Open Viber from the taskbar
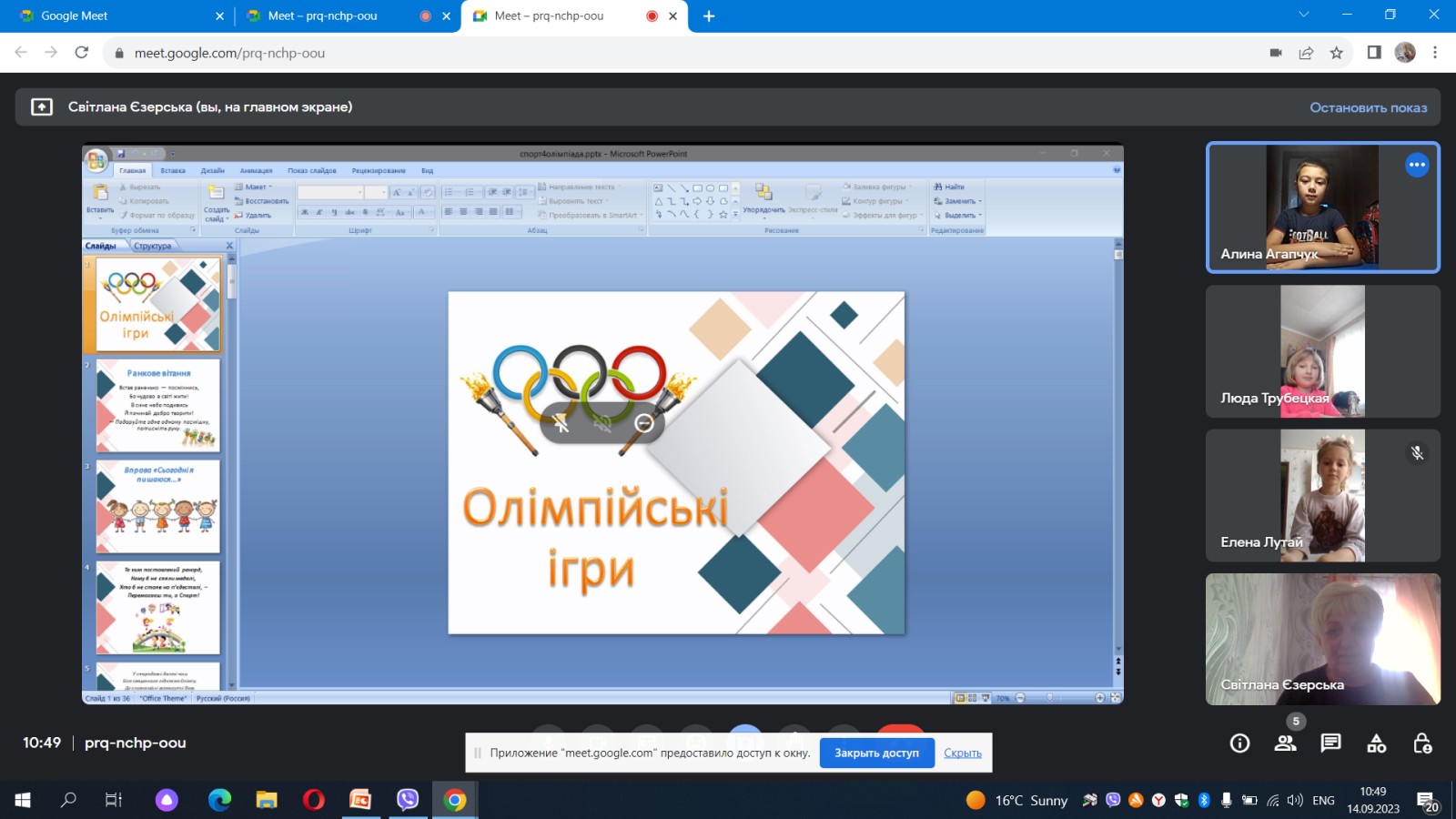Image resolution: width=1456 pixels, height=819 pixels. click(408, 800)
